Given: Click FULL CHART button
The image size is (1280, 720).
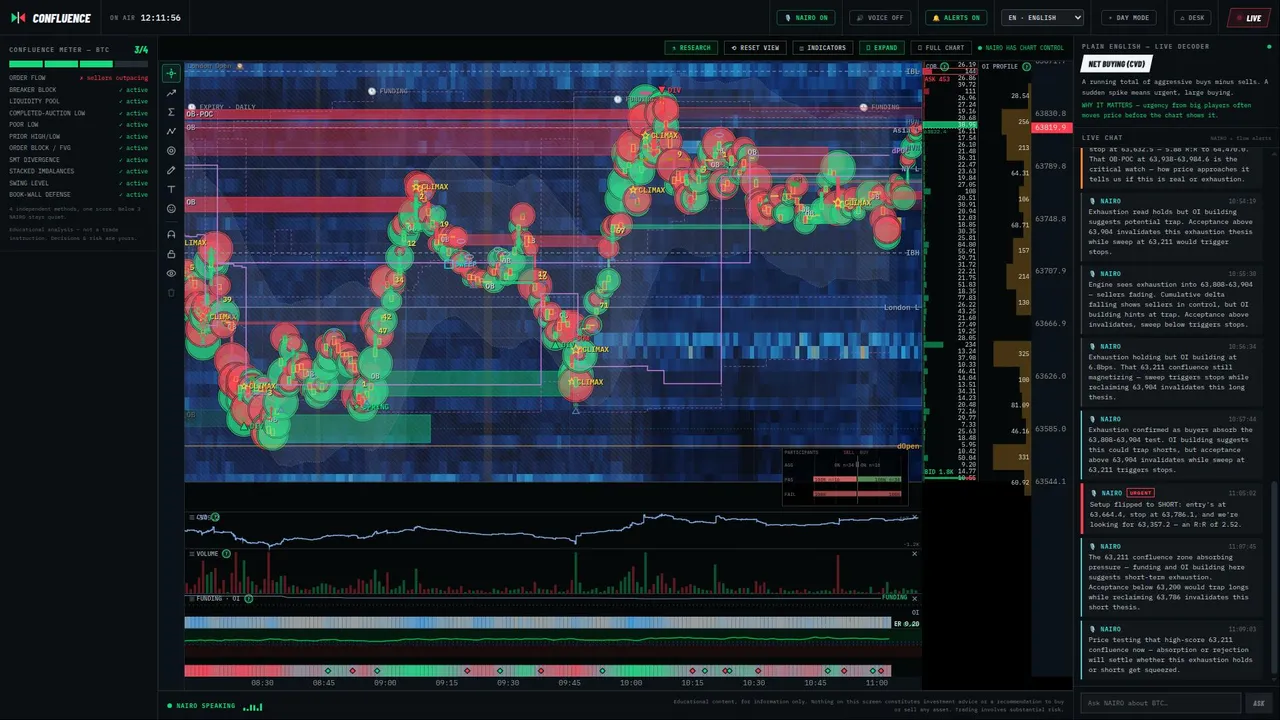Looking at the screenshot, I should click(x=941, y=48).
